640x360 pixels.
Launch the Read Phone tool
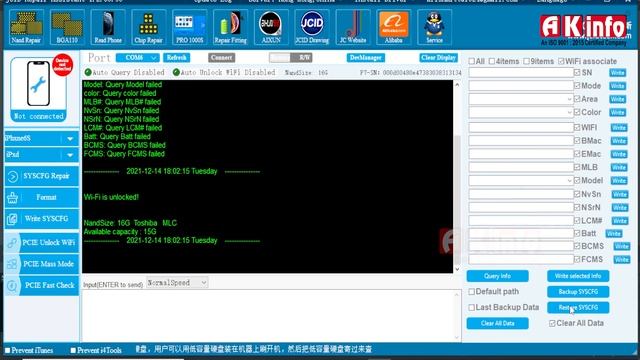tap(108, 27)
